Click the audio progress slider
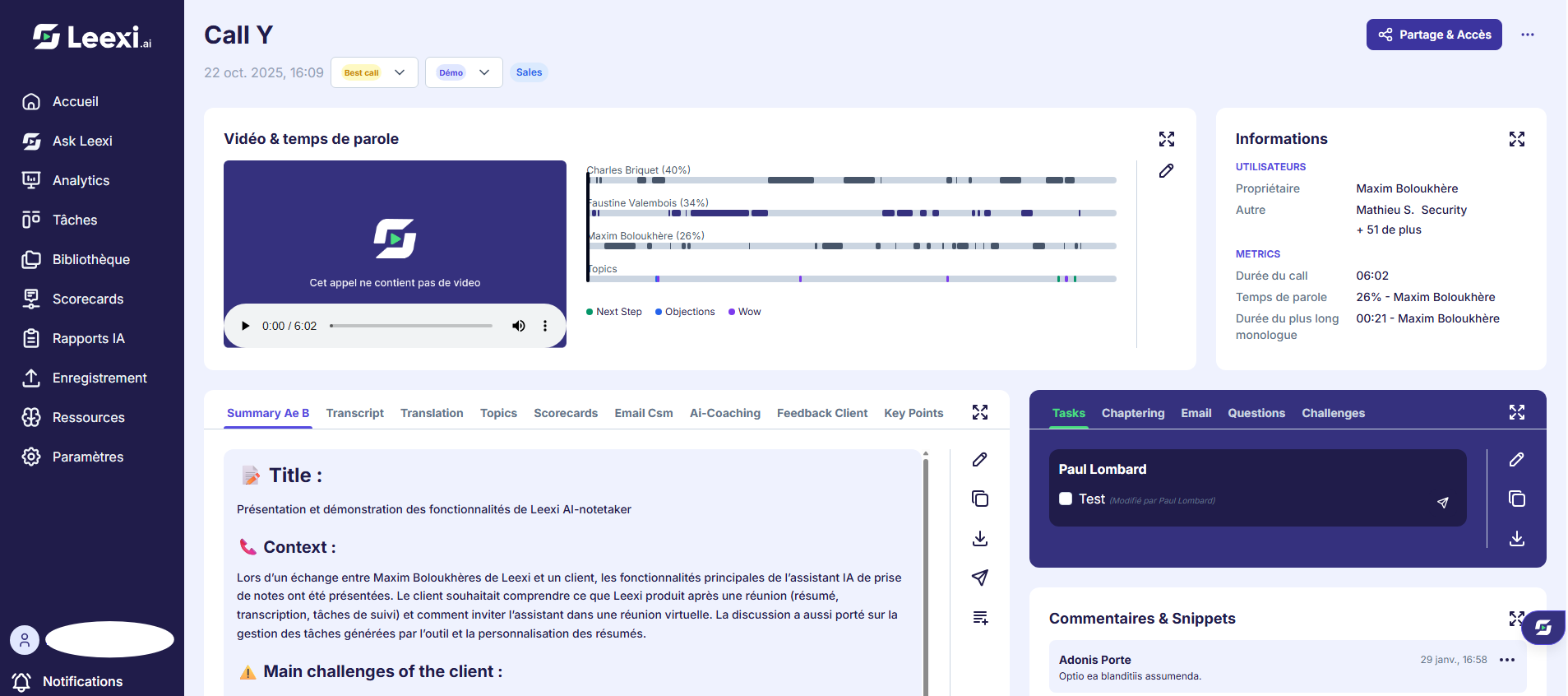 [x=411, y=326]
